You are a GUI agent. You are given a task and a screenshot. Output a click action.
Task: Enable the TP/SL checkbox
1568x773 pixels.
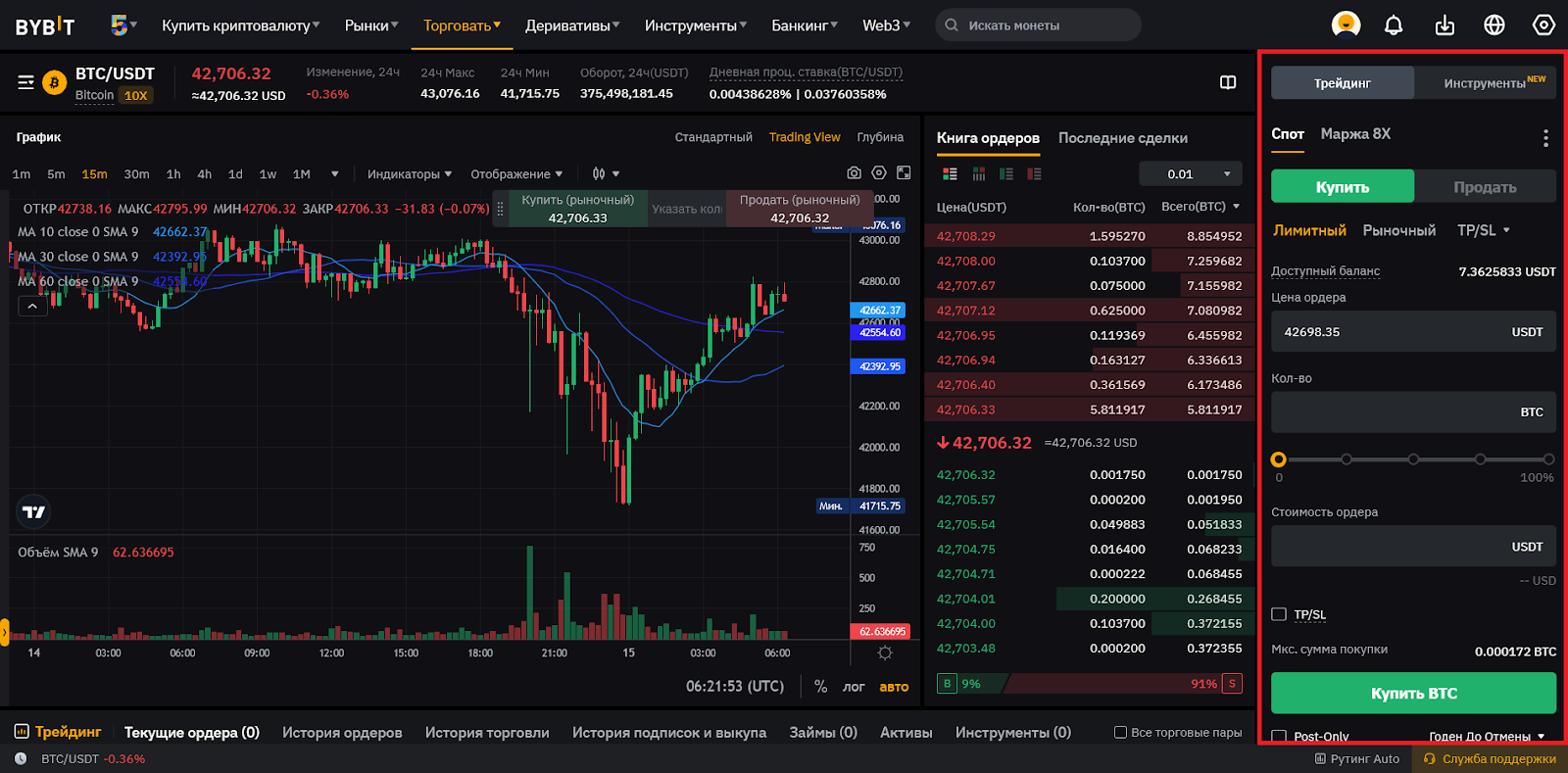(1279, 614)
